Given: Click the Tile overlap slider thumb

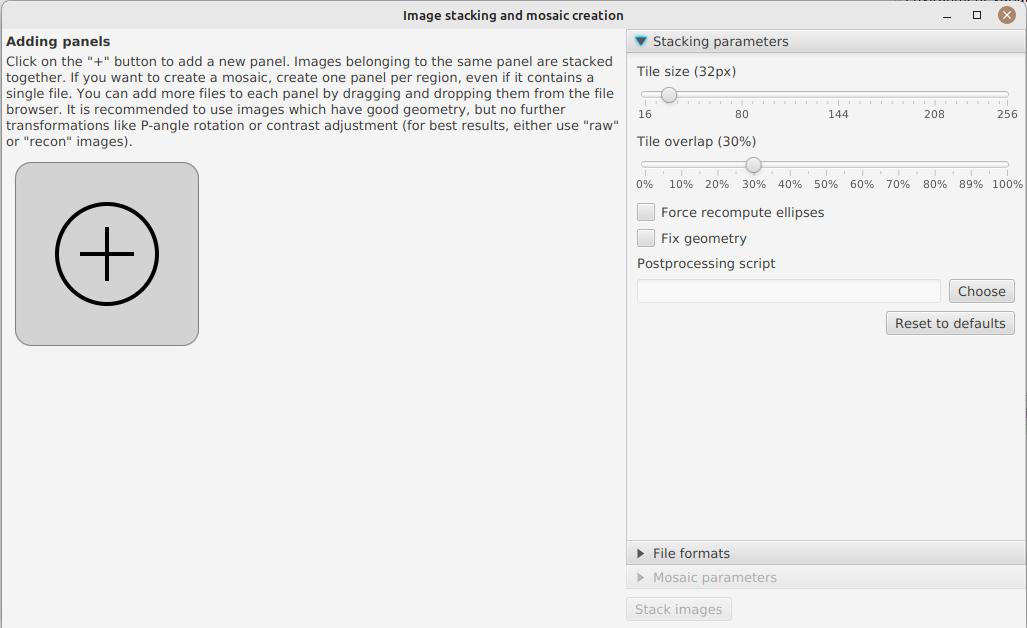Looking at the screenshot, I should coord(753,165).
